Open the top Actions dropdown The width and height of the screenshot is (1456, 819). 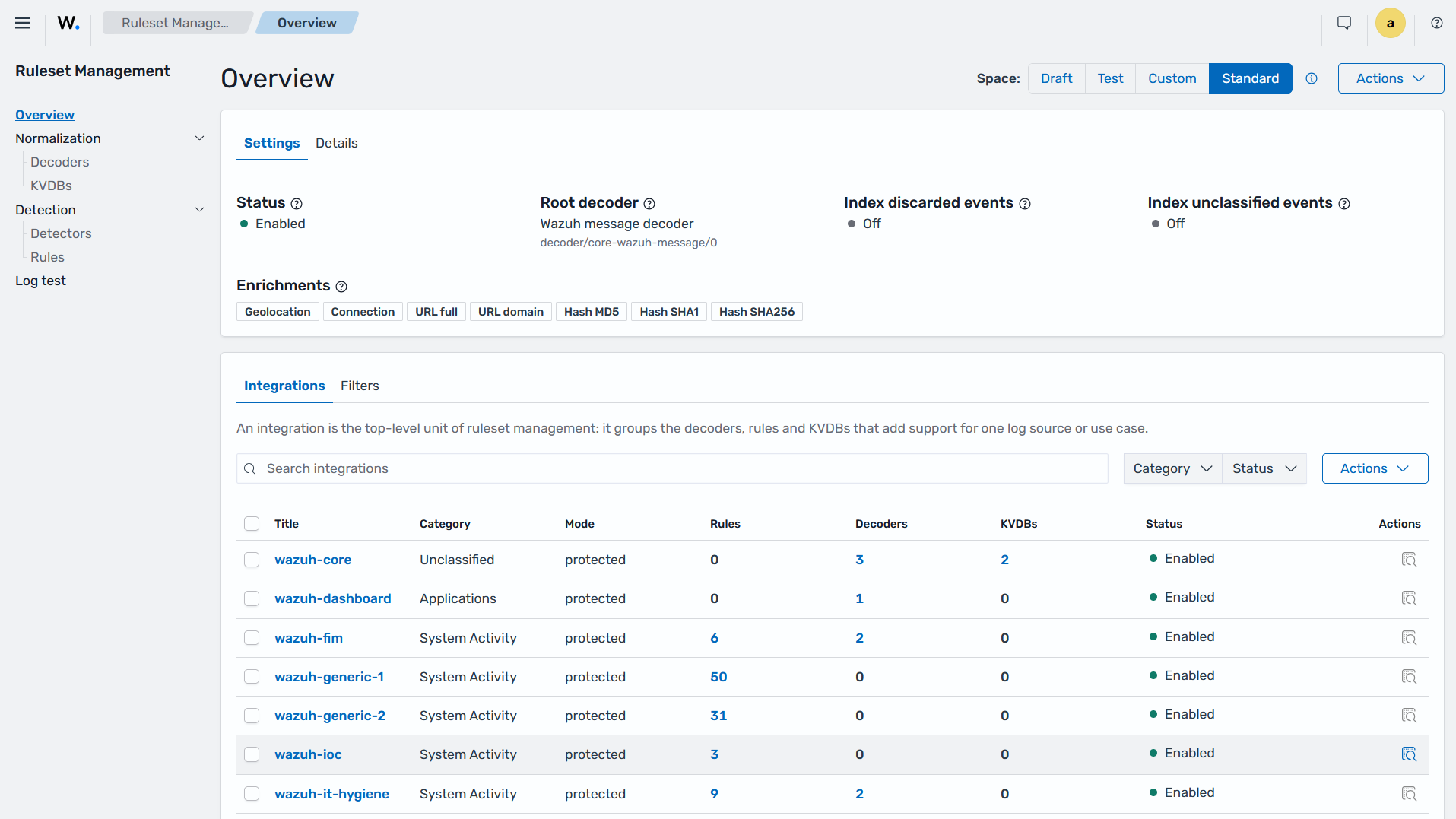(1391, 78)
